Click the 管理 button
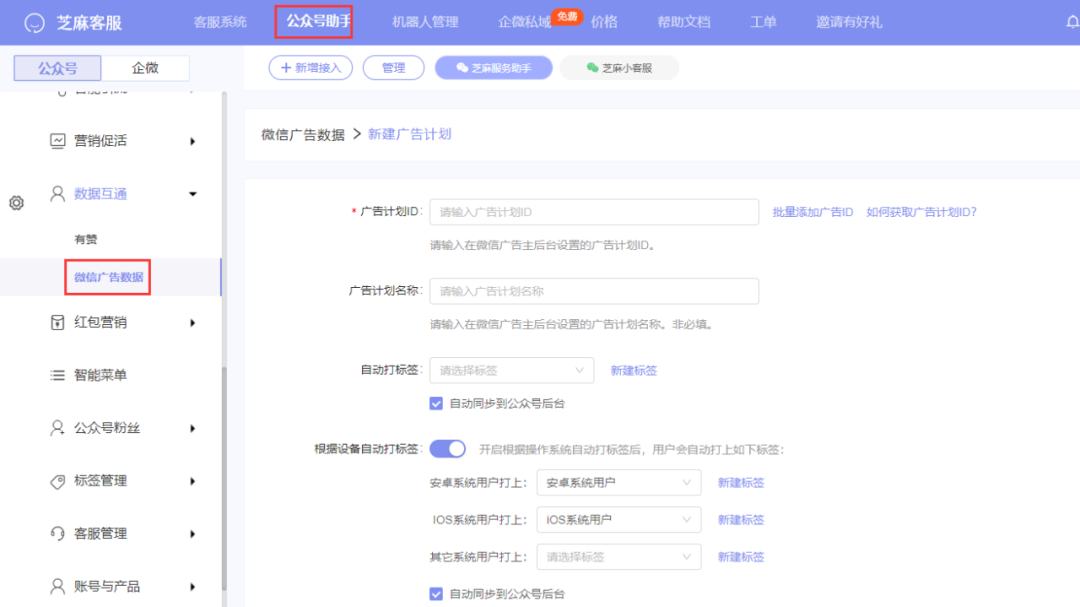This screenshot has height=607, width=1080. (x=393, y=68)
